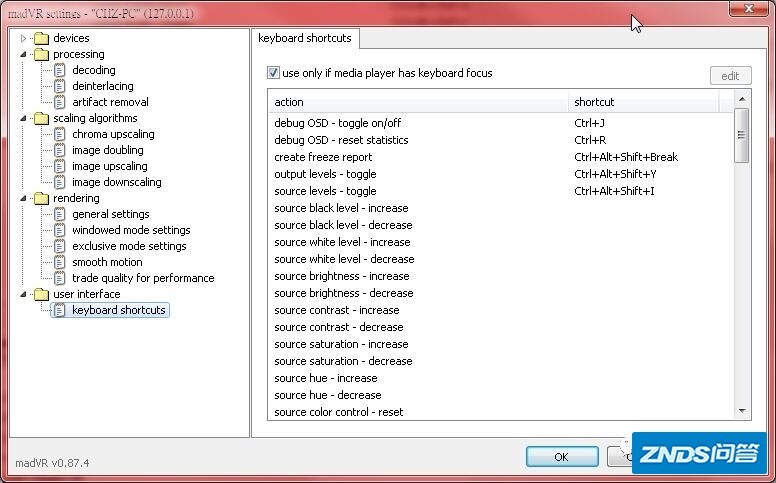The width and height of the screenshot is (776, 483).
Task: Select source black level - decrease row
Action: click(x=501, y=225)
